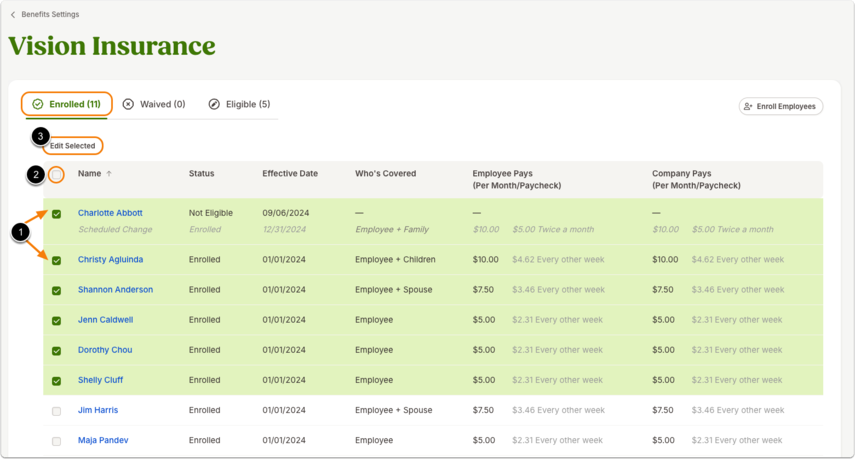The width and height of the screenshot is (855, 459).
Task: Click the Waived tab X-circle icon
Action: click(x=128, y=104)
